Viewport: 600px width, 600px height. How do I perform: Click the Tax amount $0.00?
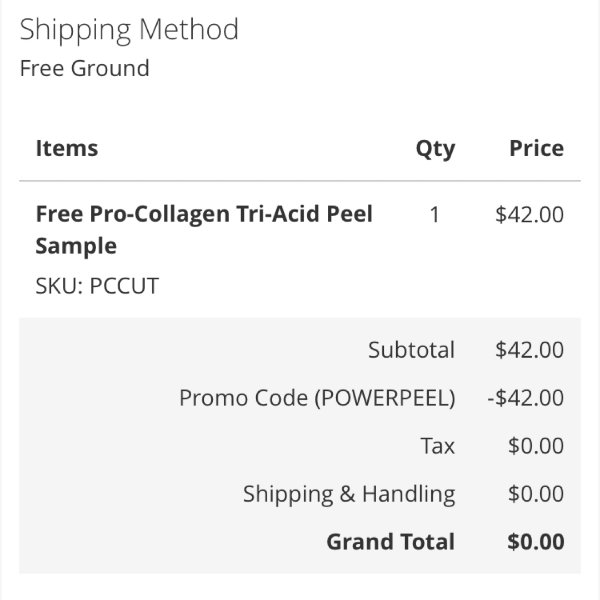pyautogui.click(x=536, y=445)
